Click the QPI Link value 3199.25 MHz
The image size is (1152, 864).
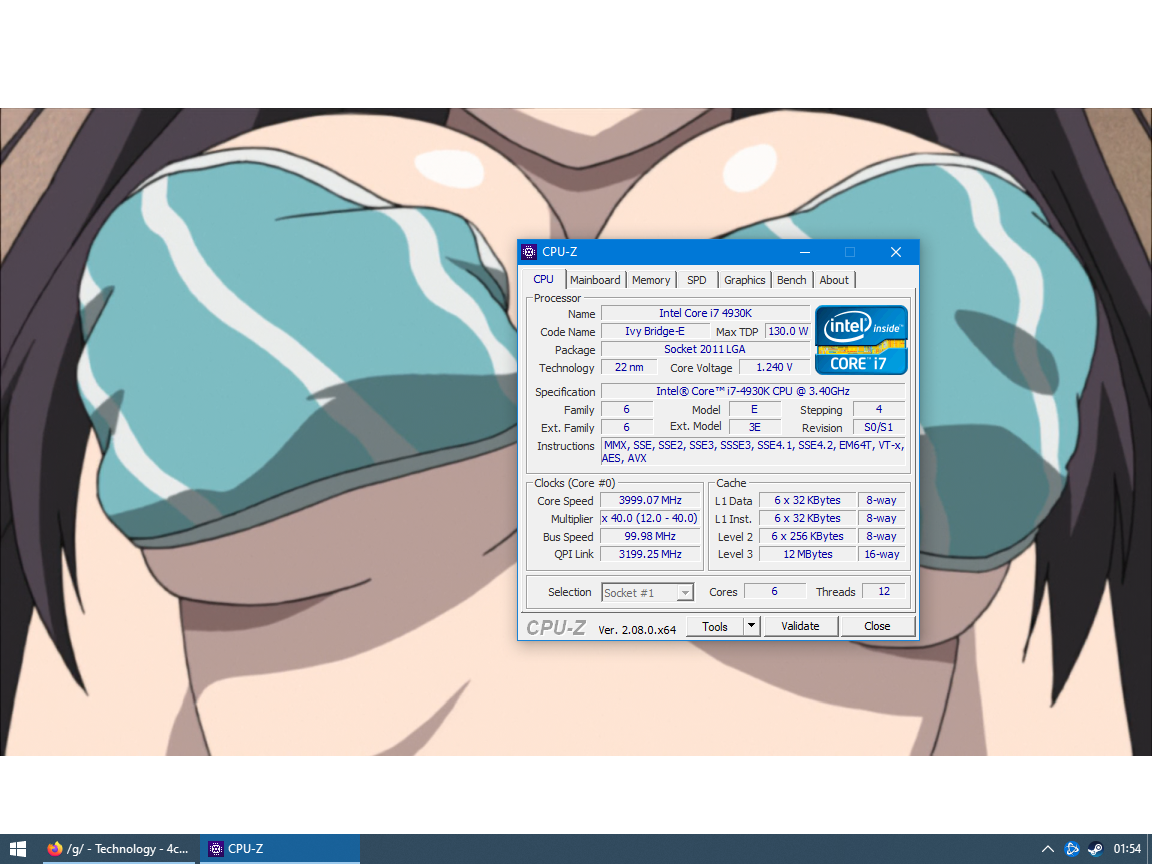[650, 555]
